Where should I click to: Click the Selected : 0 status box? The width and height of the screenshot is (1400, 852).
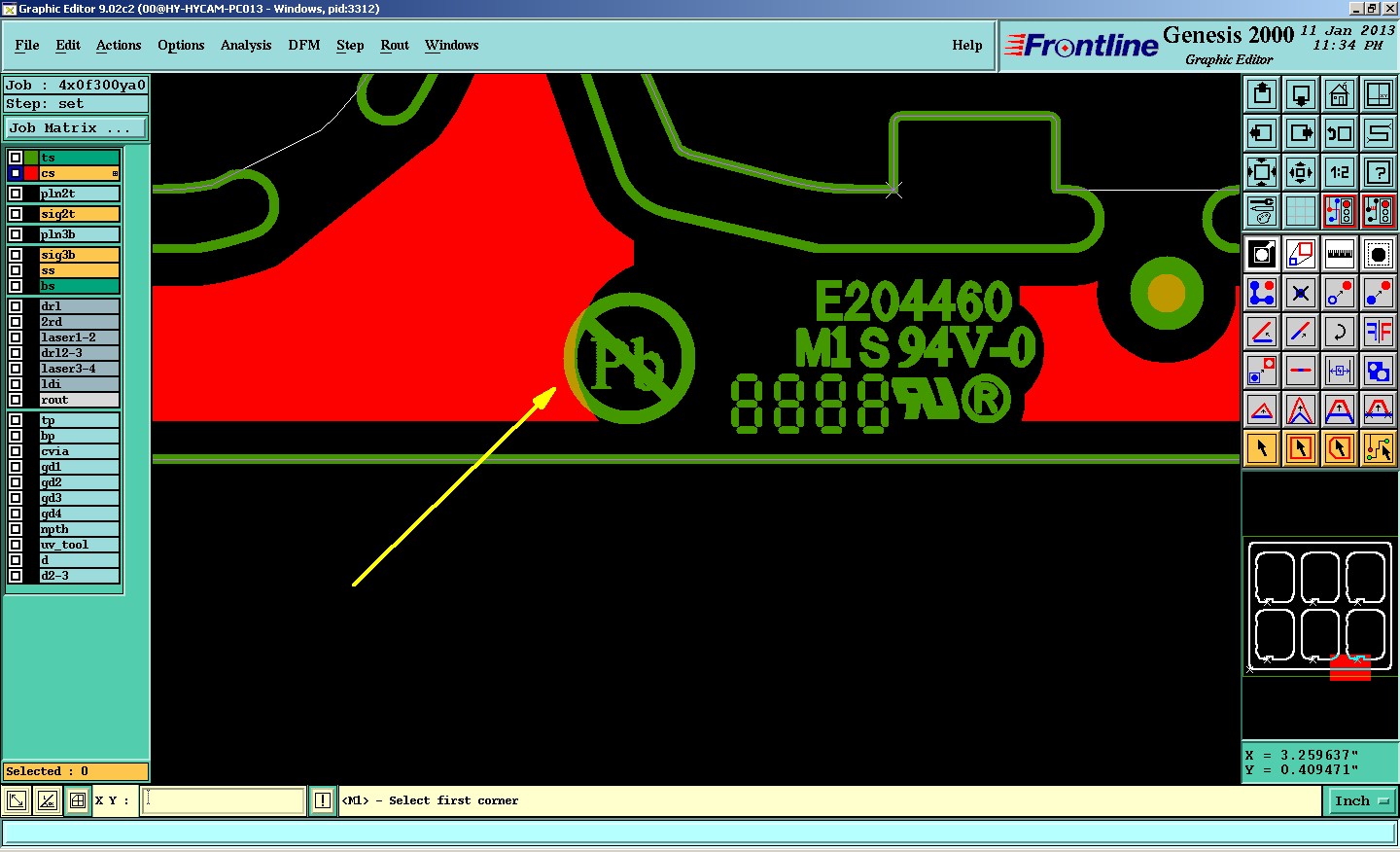76,771
